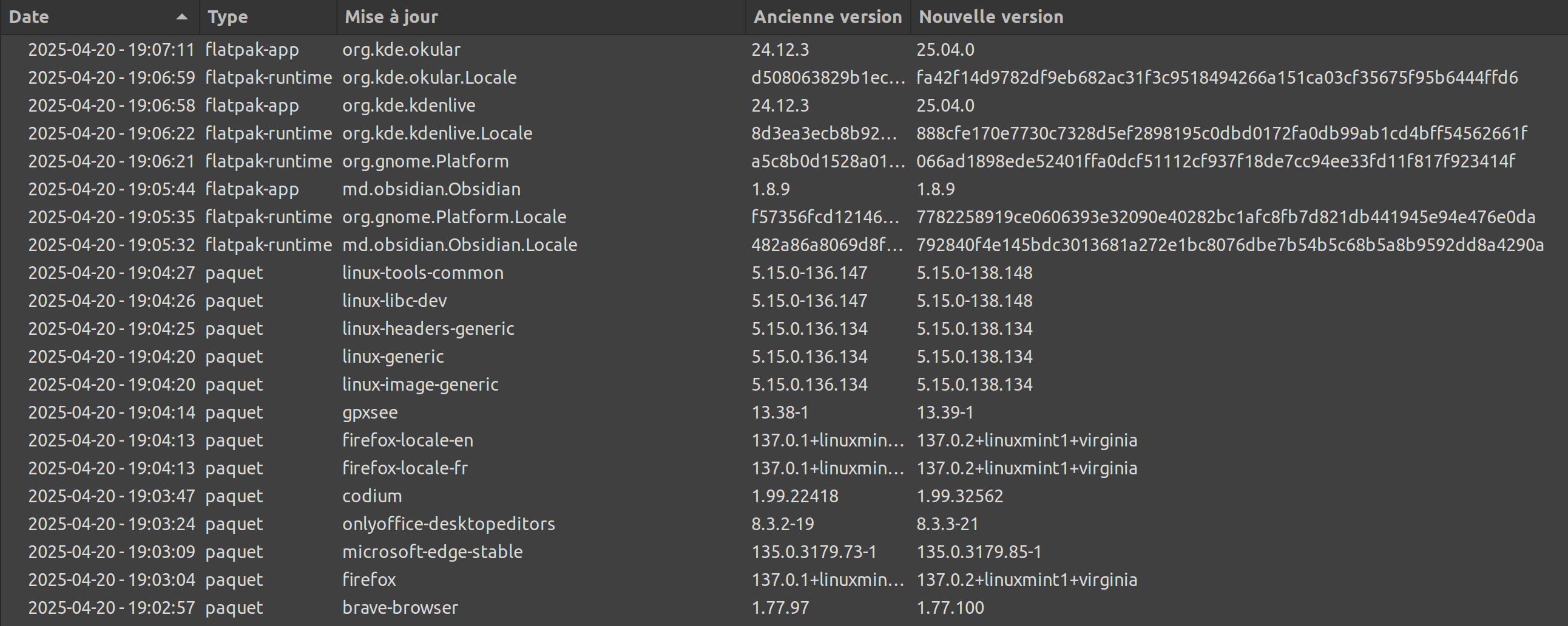Select the linux-image-generic update entry

point(420,385)
